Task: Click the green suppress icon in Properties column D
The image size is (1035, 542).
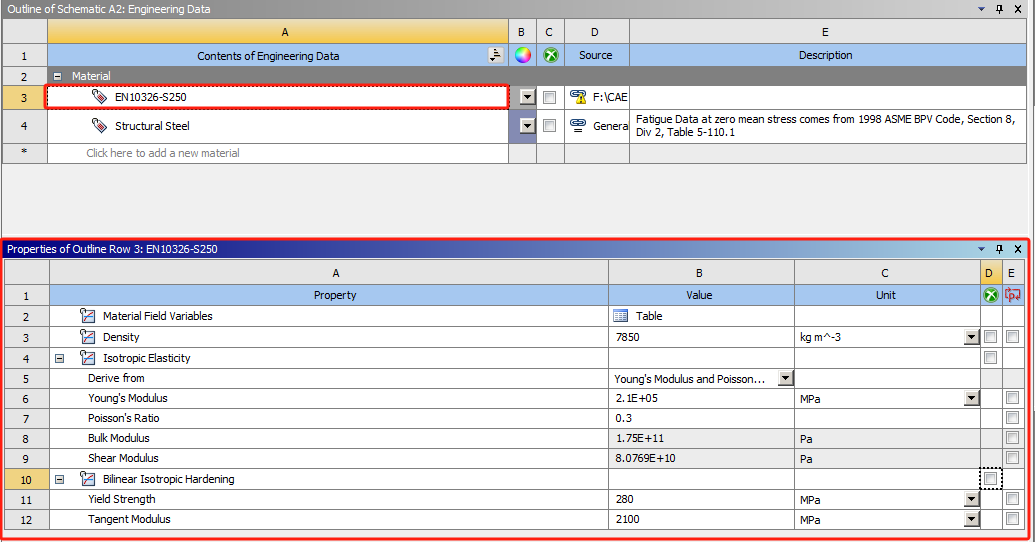Action: 991,295
